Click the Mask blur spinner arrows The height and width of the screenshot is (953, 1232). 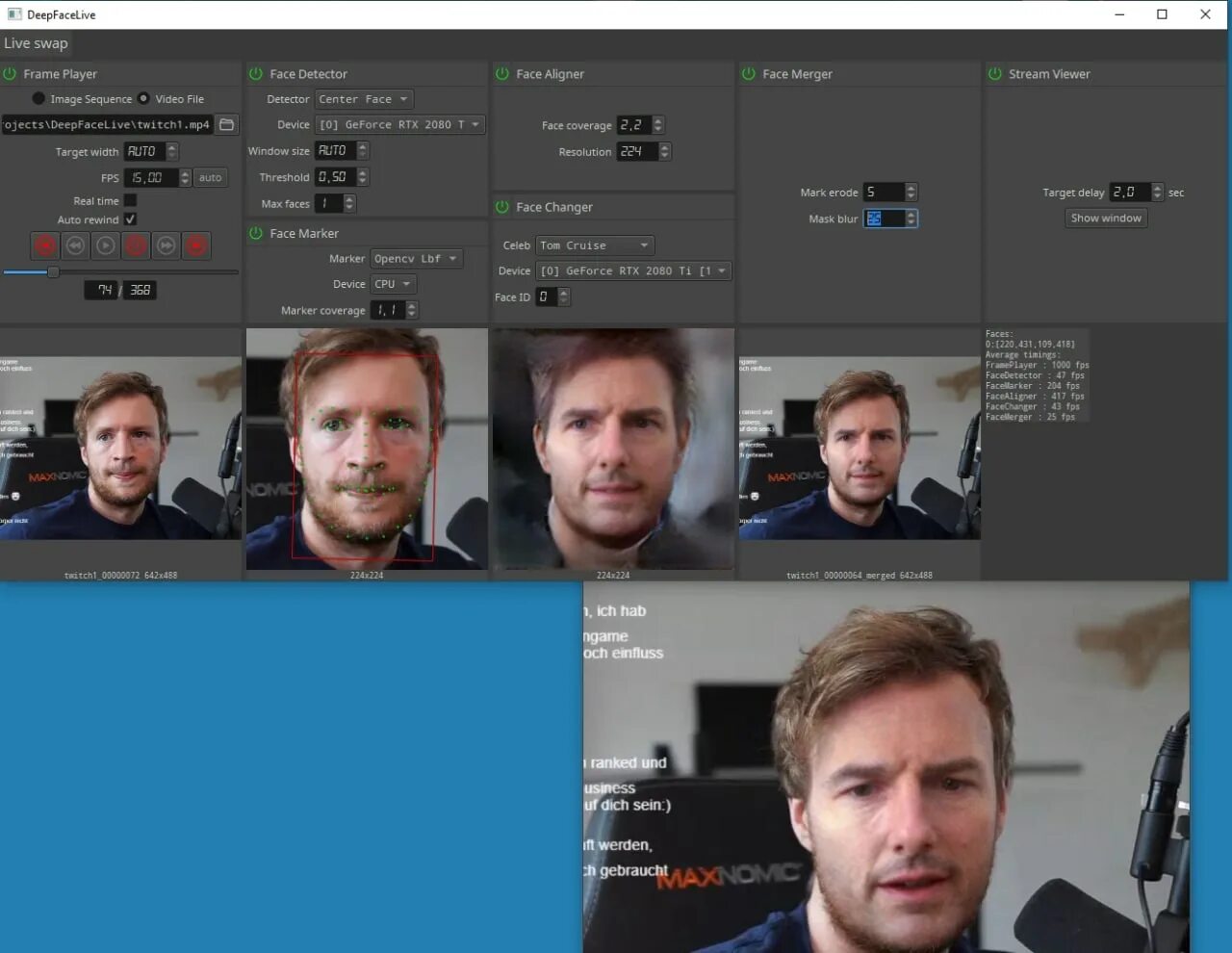click(911, 219)
